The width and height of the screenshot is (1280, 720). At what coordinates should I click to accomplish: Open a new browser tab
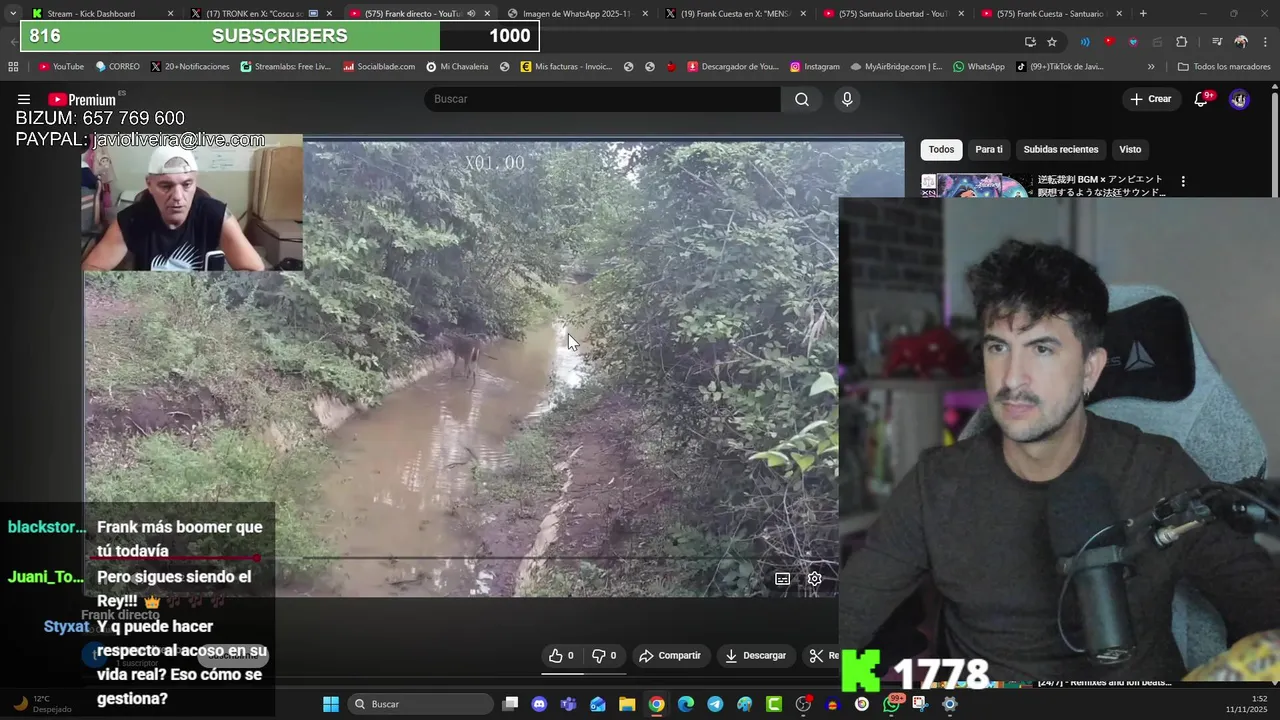[x=1143, y=14]
